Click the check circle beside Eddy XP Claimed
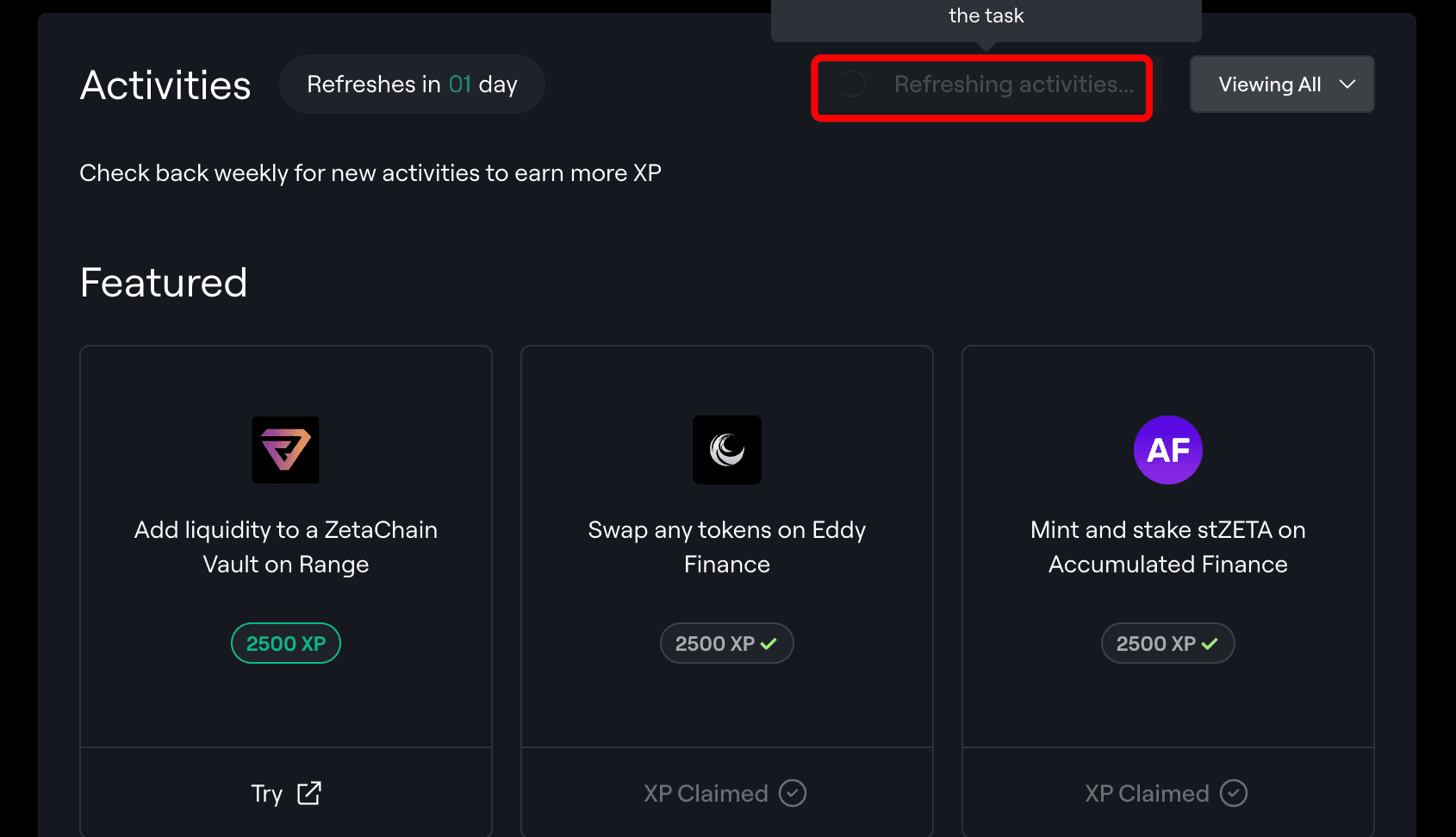This screenshot has width=1456, height=837. coord(793,793)
